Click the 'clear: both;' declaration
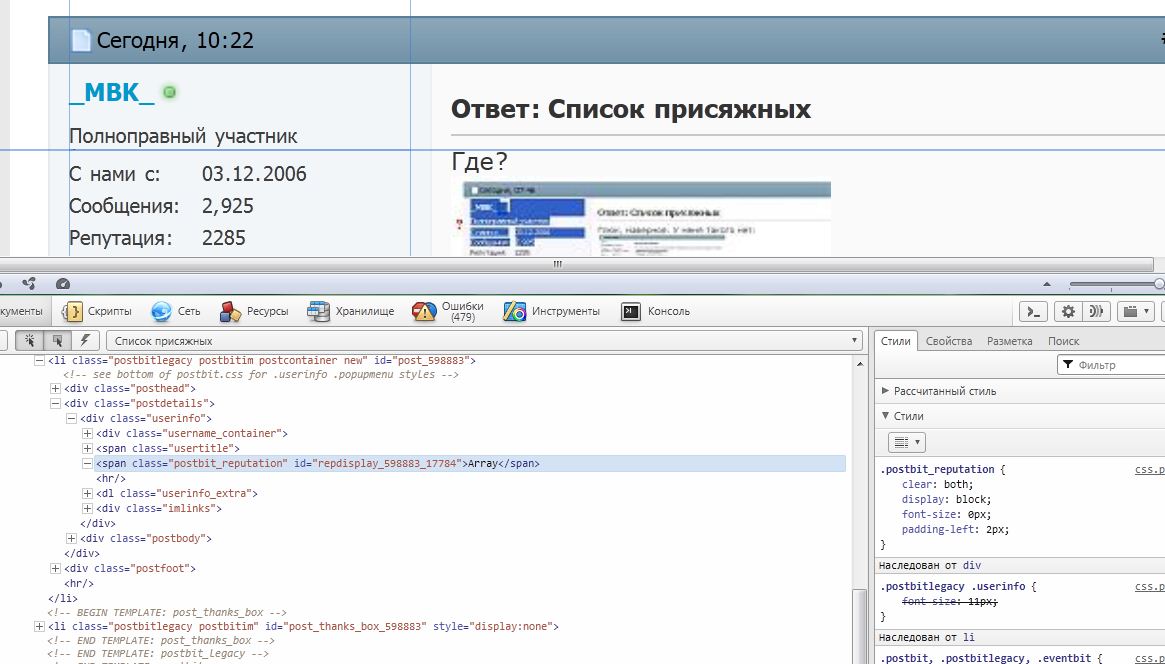The width and height of the screenshot is (1165, 664). (938, 484)
